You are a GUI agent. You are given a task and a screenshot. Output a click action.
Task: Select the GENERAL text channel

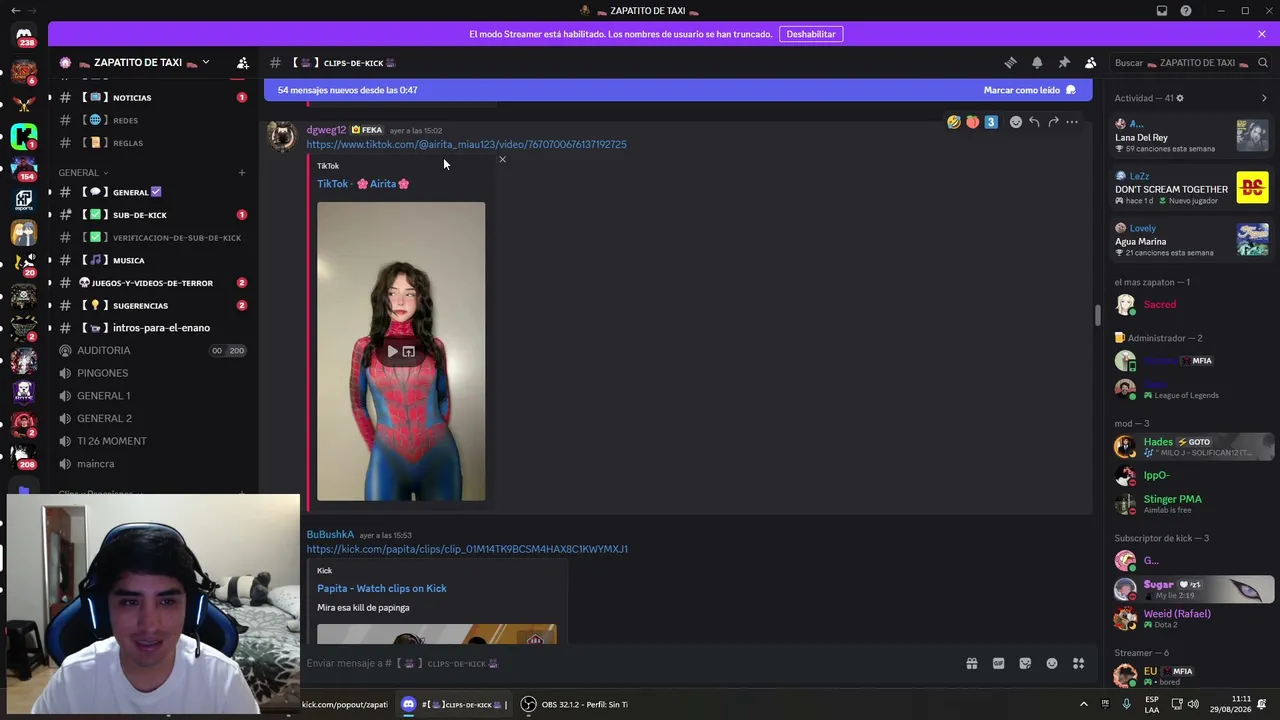tap(153, 192)
